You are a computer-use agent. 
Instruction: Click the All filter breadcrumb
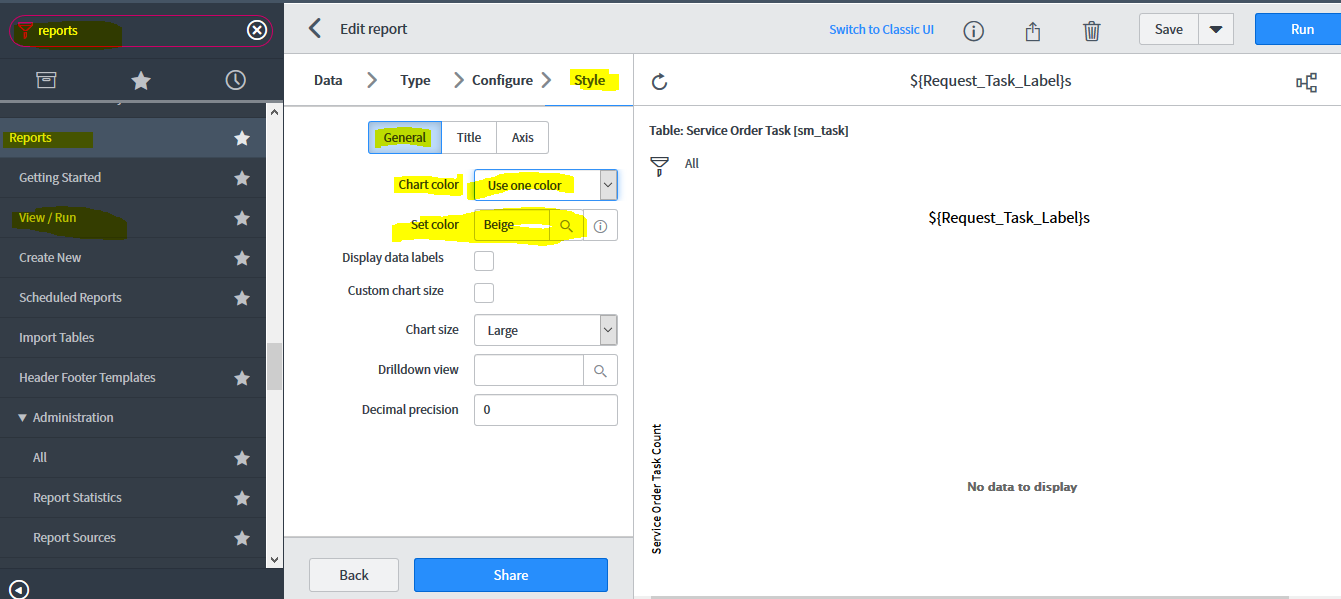[692, 163]
